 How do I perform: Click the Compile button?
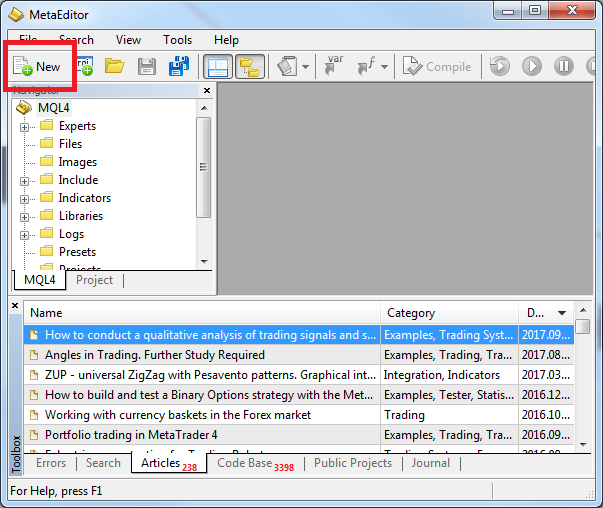tap(437, 67)
